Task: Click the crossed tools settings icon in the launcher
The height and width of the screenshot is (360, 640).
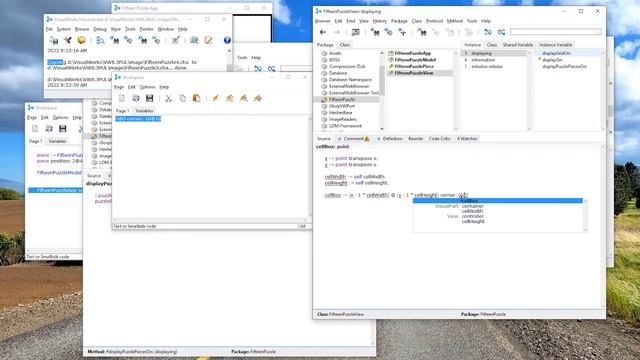Action: pyautogui.click(x=67, y=40)
